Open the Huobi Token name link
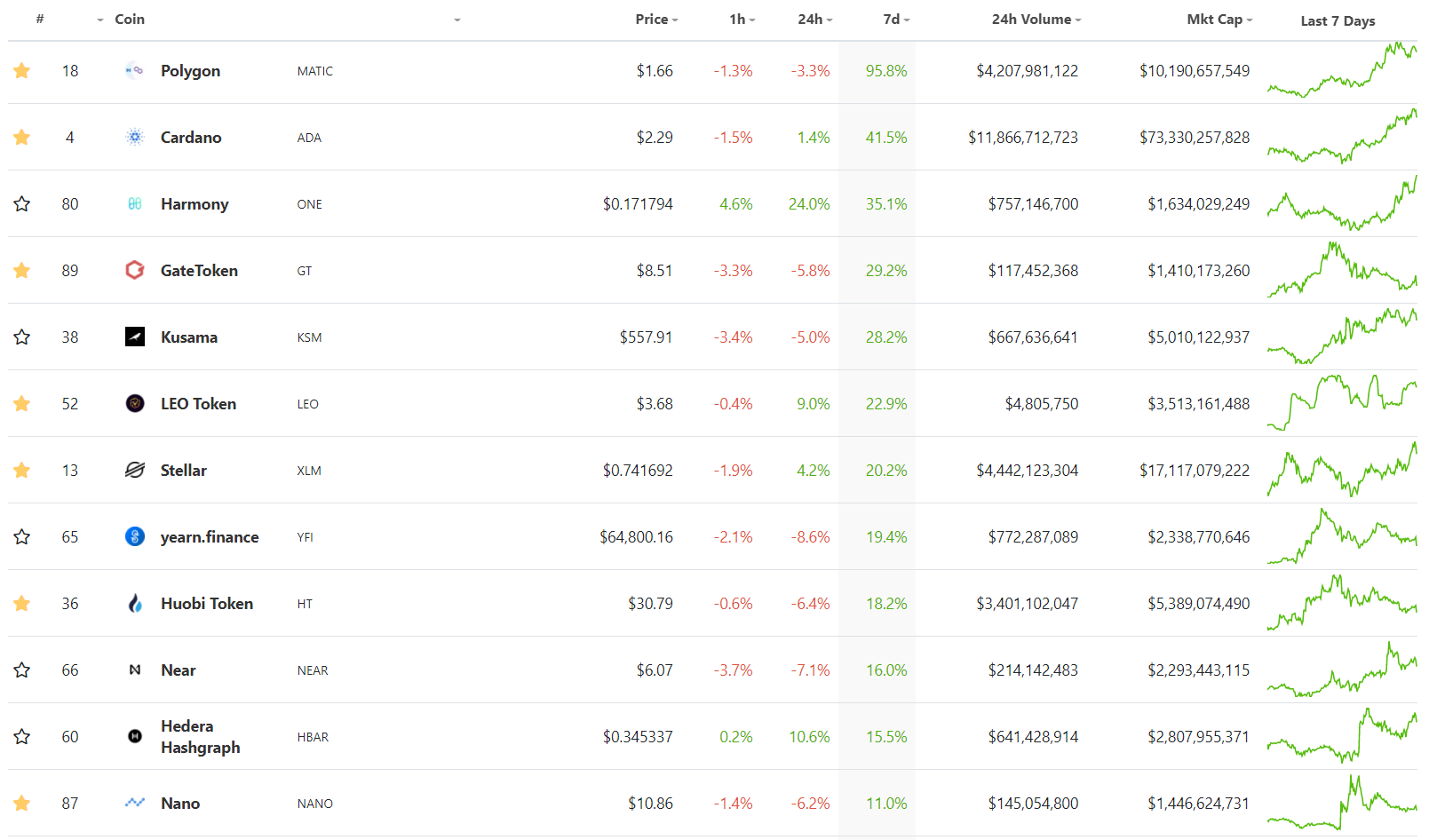Viewport: 1437px width, 840px height. click(207, 603)
